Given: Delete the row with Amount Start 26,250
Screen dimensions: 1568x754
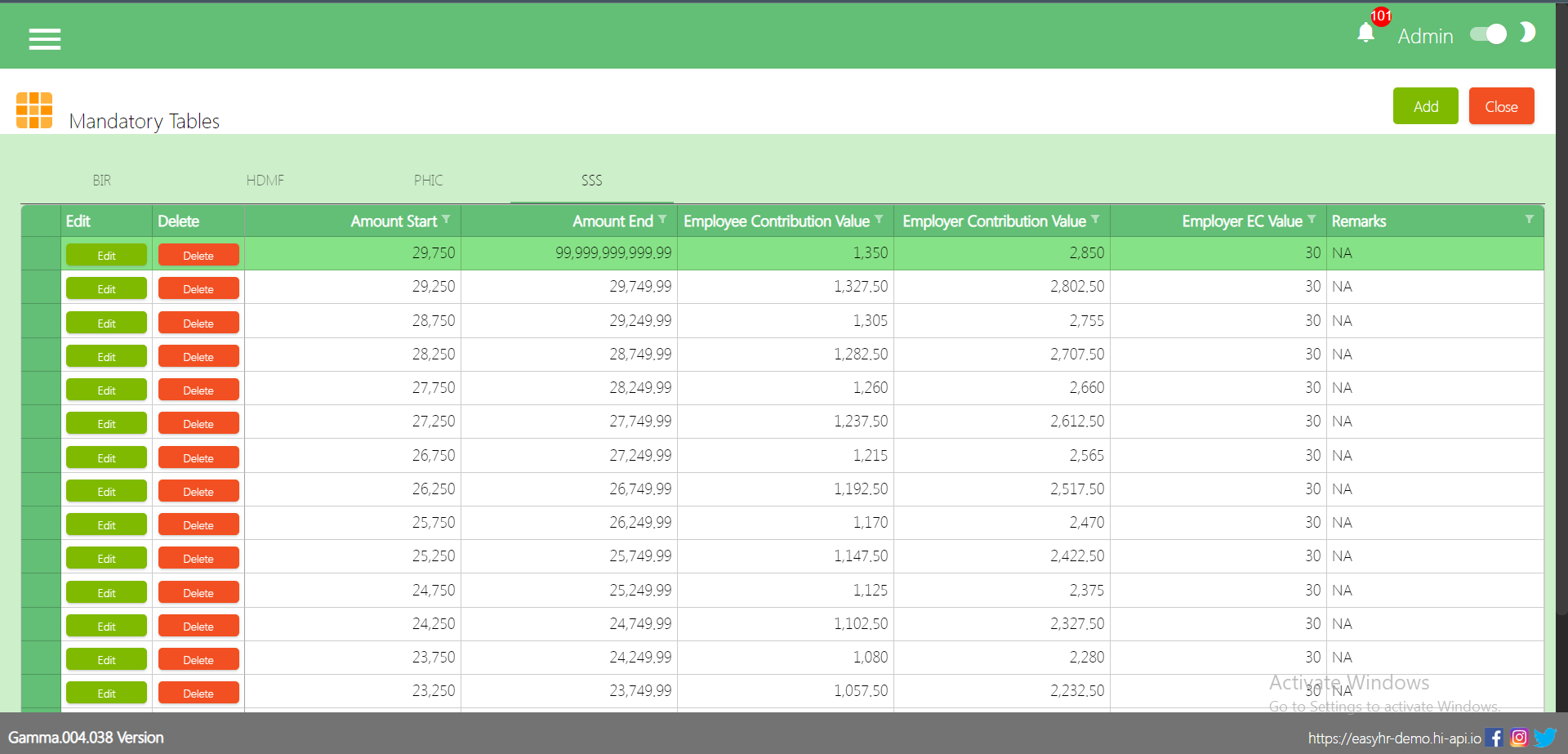Looking at the screenshot, I should pos(198,491).
